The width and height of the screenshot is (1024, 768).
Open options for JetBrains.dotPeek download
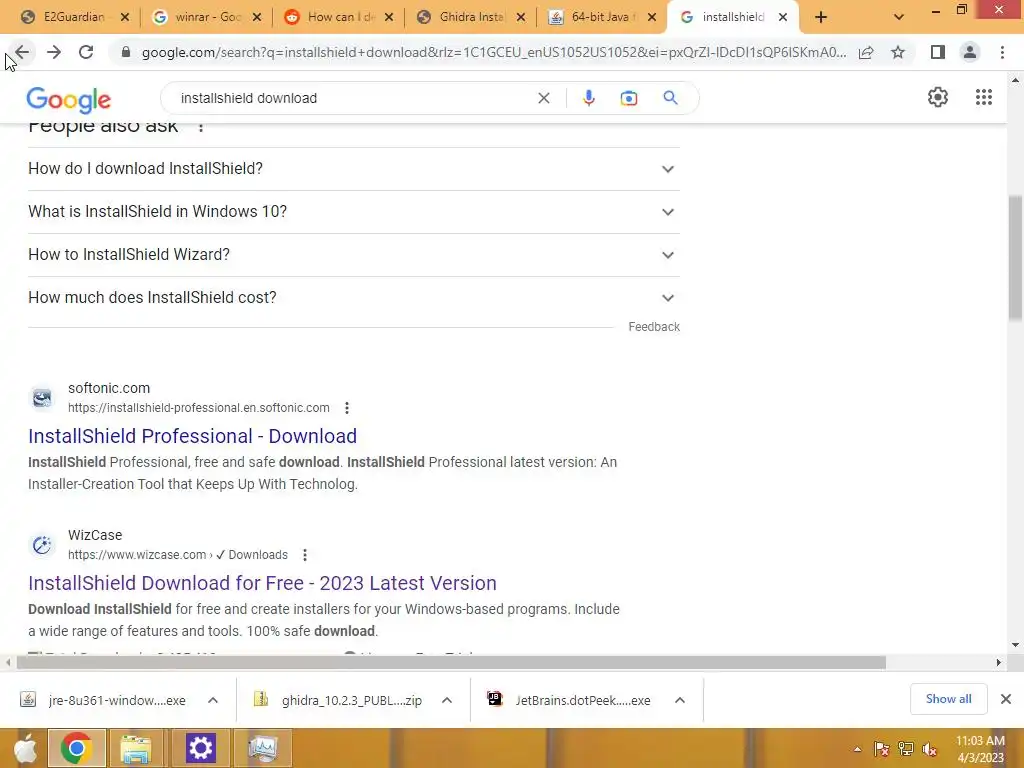680,700
